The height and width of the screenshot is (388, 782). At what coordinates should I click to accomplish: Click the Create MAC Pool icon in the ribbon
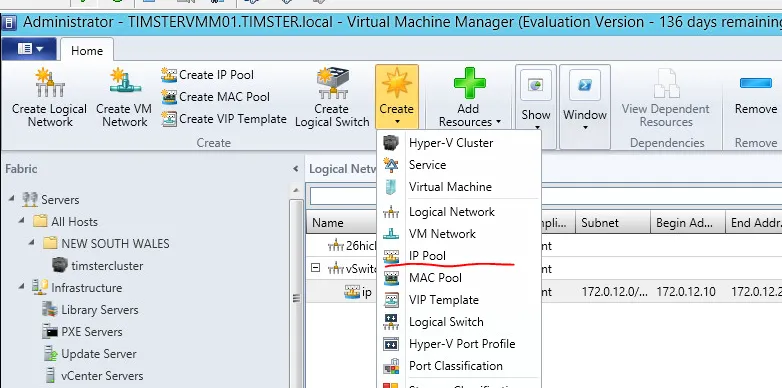coord(169,97)
